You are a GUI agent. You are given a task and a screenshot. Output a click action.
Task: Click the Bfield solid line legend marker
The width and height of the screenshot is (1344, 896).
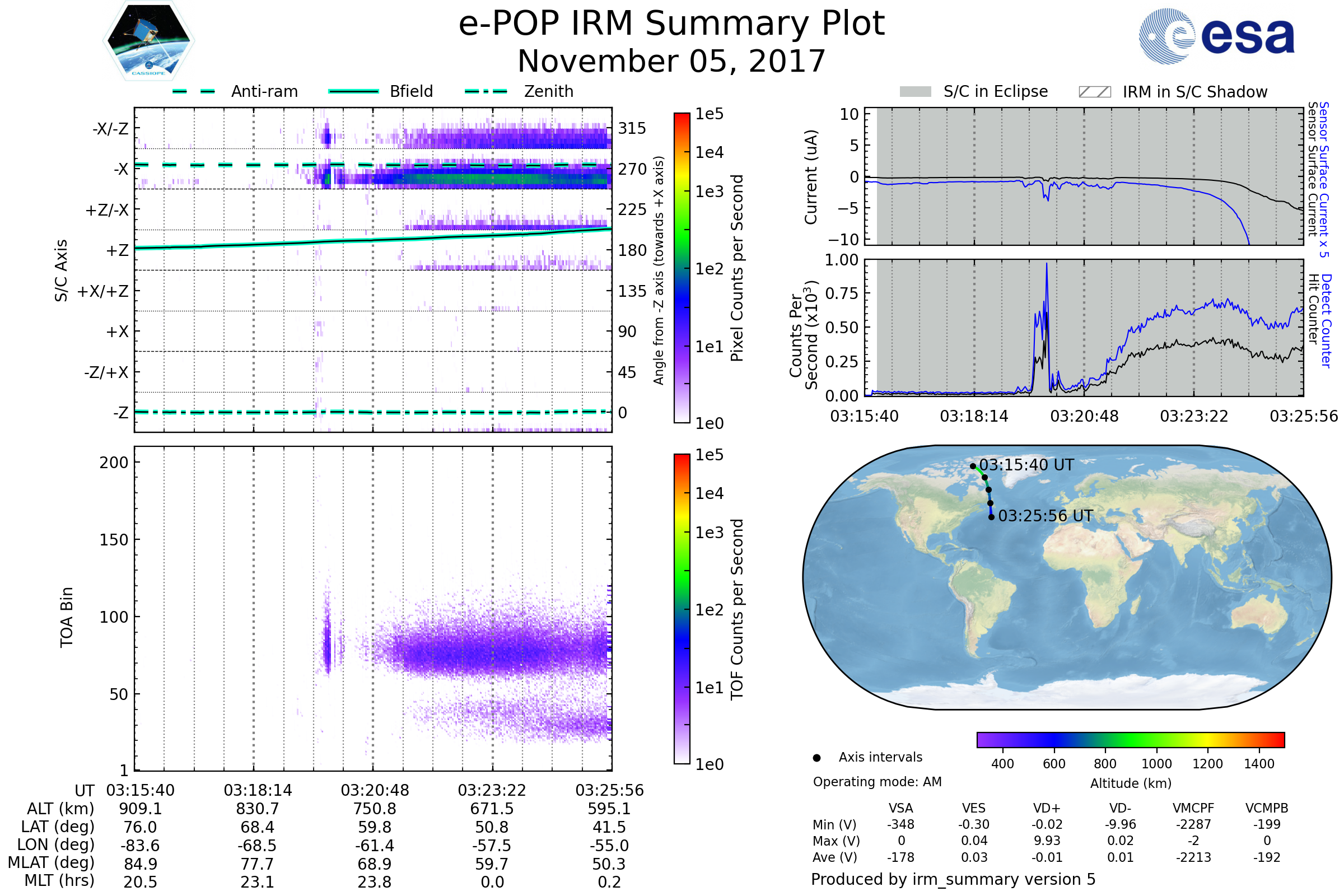[353, 91]
